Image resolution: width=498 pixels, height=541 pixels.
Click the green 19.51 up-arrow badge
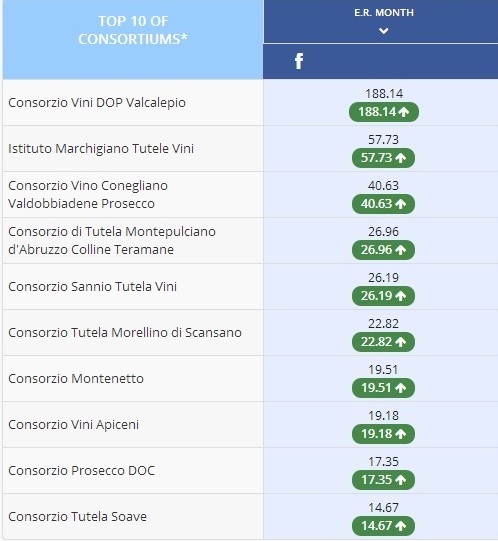pos(383,388)
